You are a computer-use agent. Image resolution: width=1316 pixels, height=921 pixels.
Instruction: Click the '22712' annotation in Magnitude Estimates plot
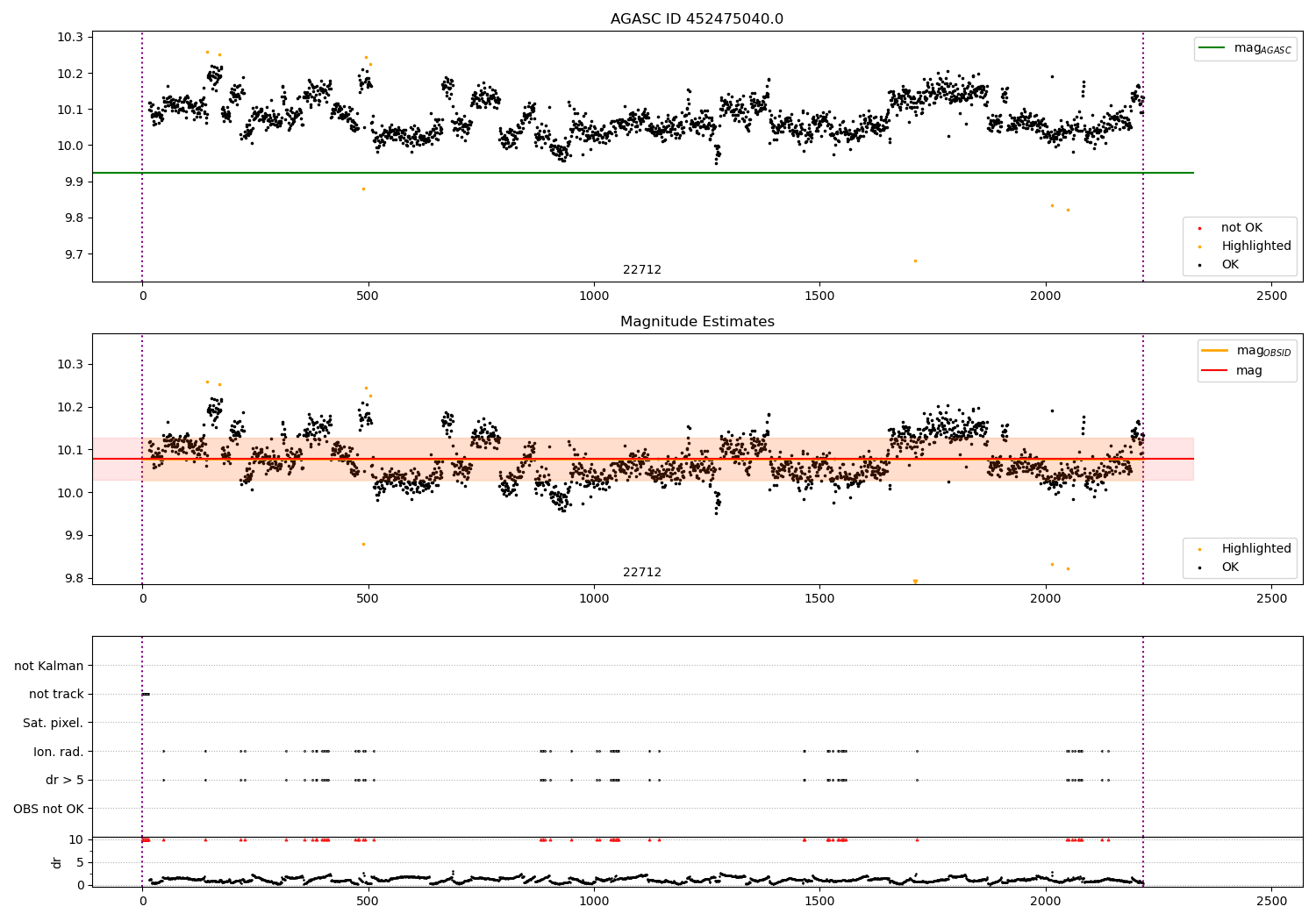642,573
